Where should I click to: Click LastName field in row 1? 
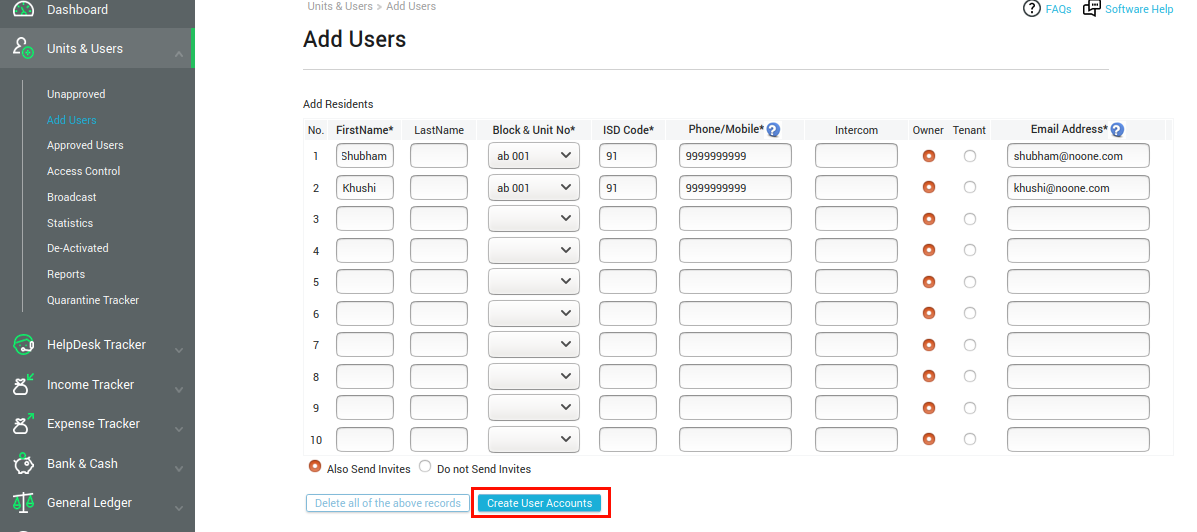tap(439, 156)
